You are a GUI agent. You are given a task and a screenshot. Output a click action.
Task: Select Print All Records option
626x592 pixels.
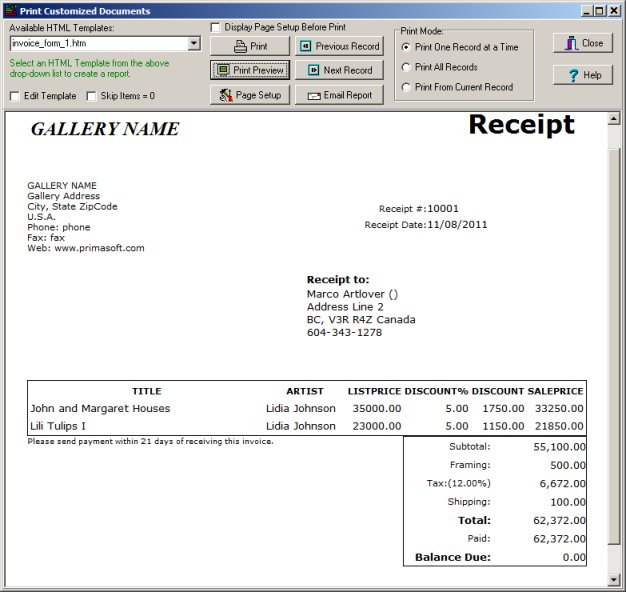406,67
